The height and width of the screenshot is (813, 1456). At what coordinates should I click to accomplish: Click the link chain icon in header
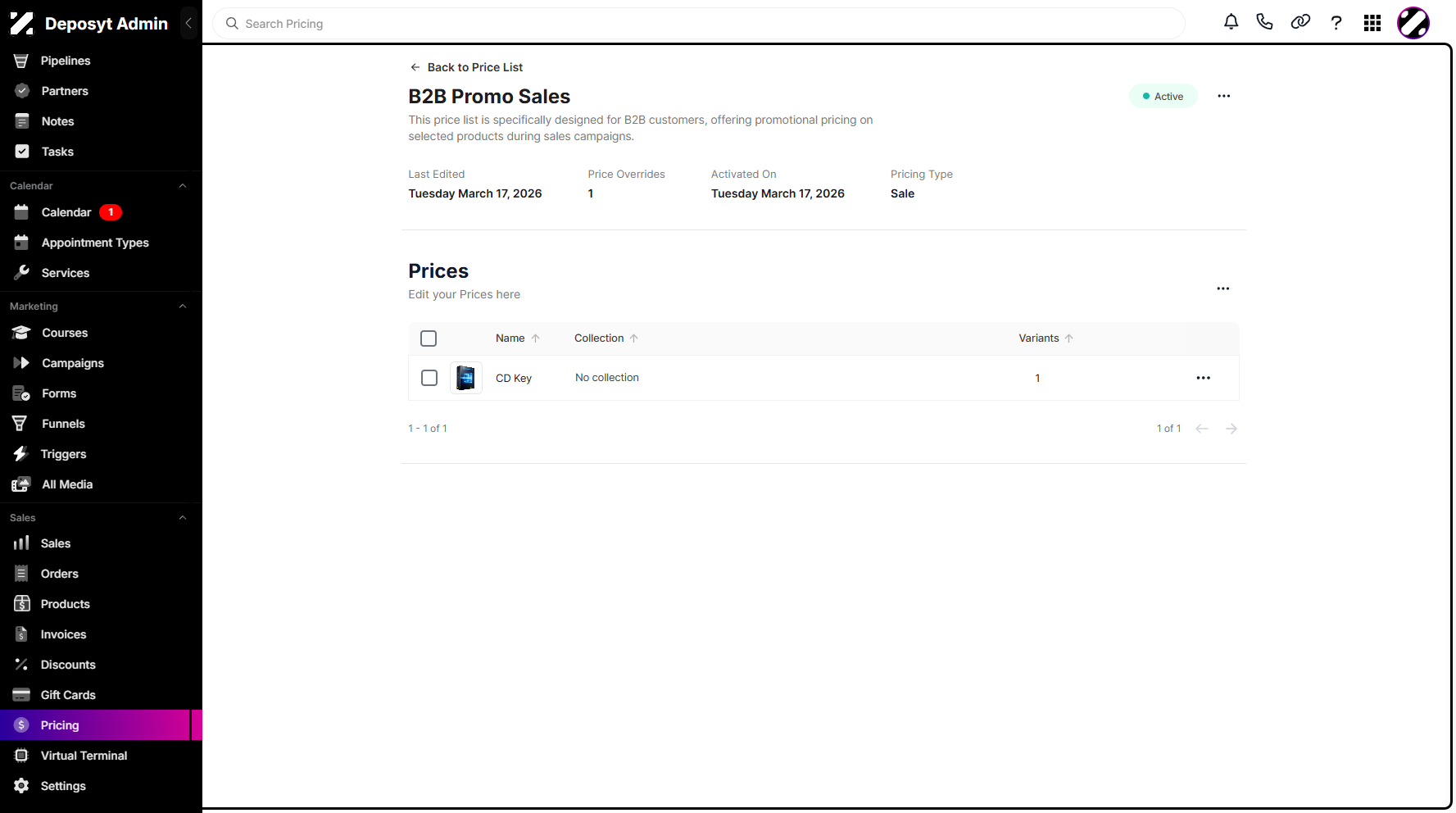[1300, 22]
